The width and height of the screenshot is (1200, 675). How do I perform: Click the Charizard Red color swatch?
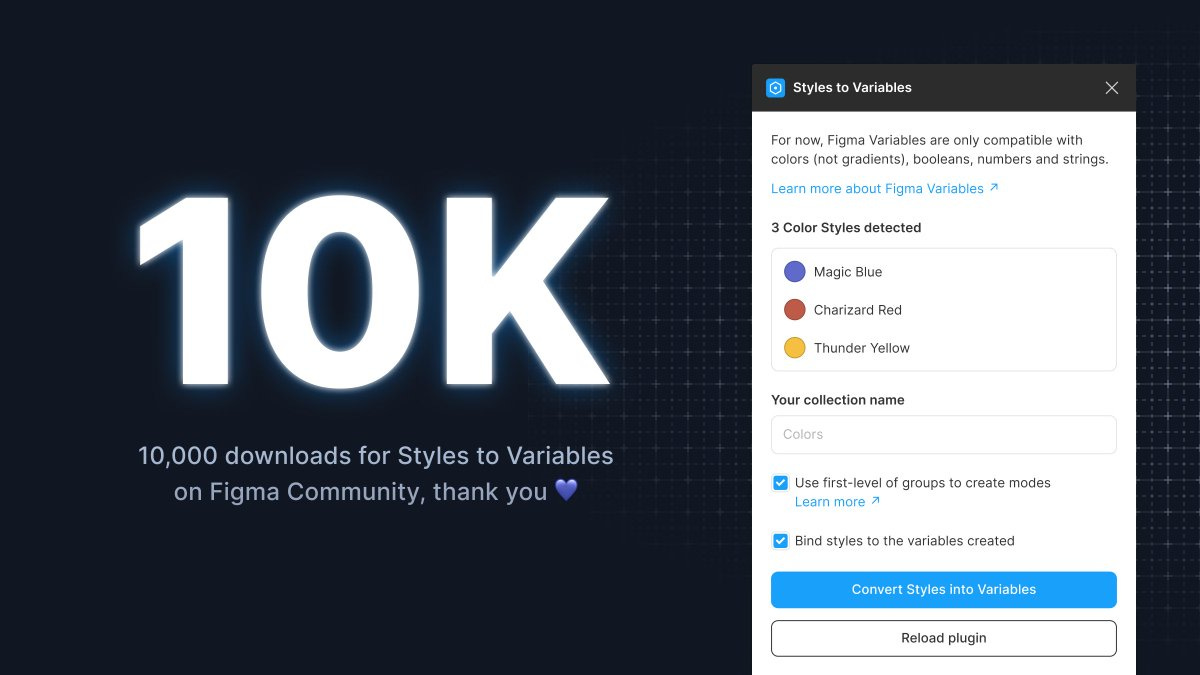pos(795,310)
